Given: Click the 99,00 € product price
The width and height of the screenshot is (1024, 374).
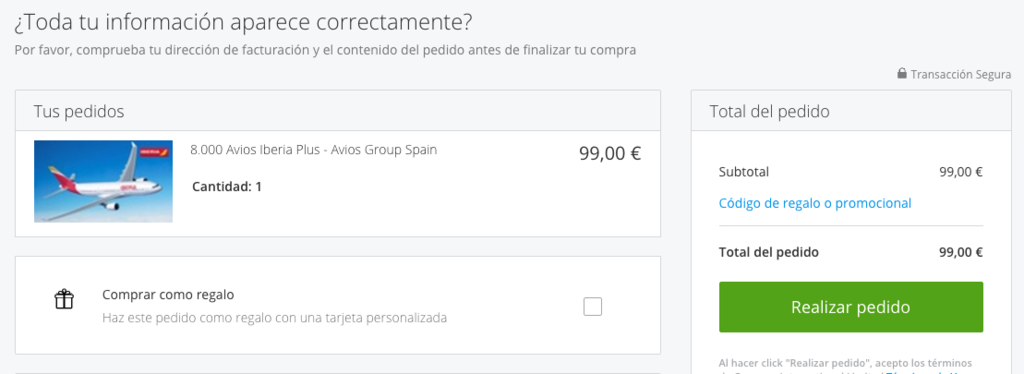Looking at the screenshot, I should [610, 153].
